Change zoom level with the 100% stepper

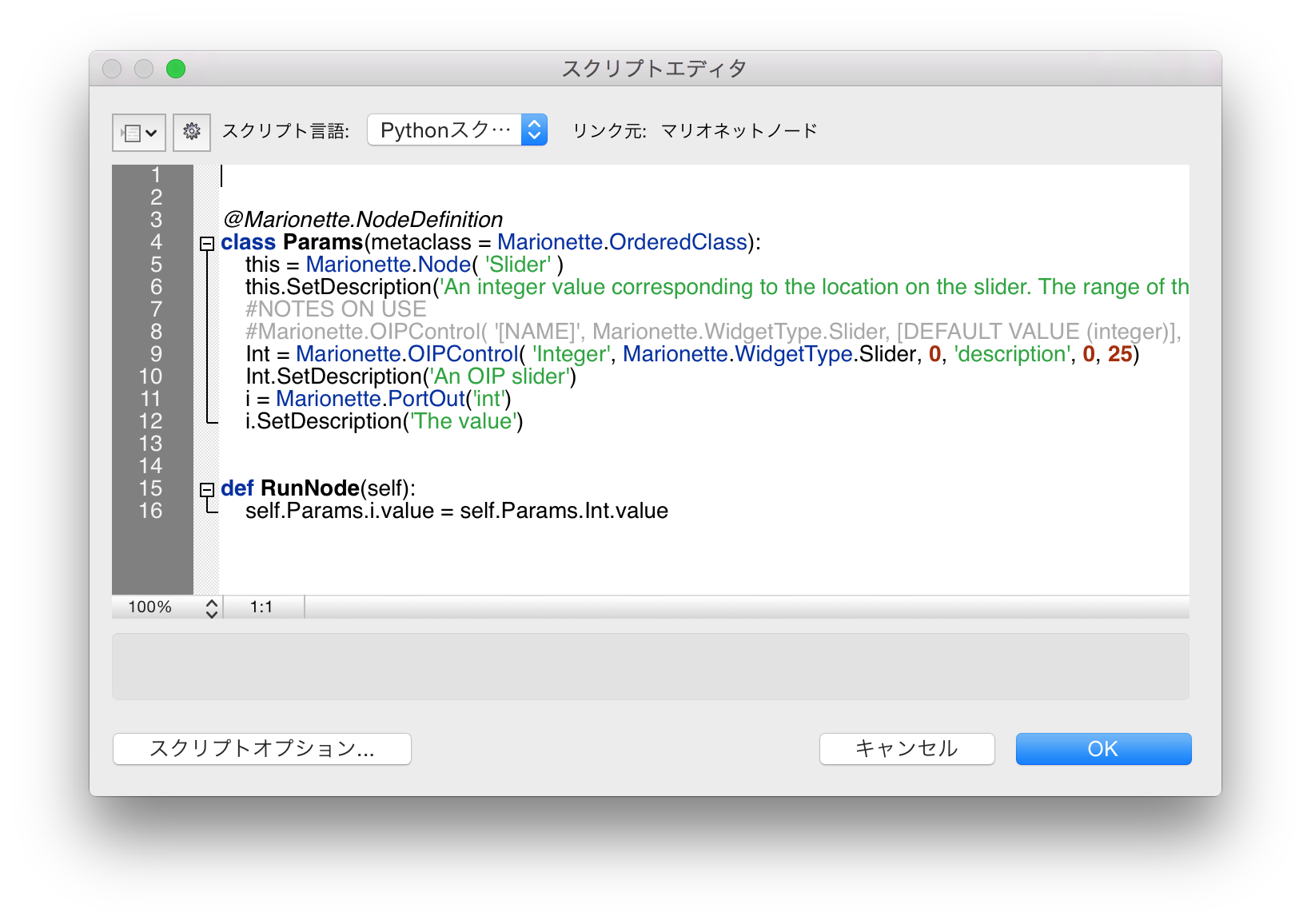[211, 608]
